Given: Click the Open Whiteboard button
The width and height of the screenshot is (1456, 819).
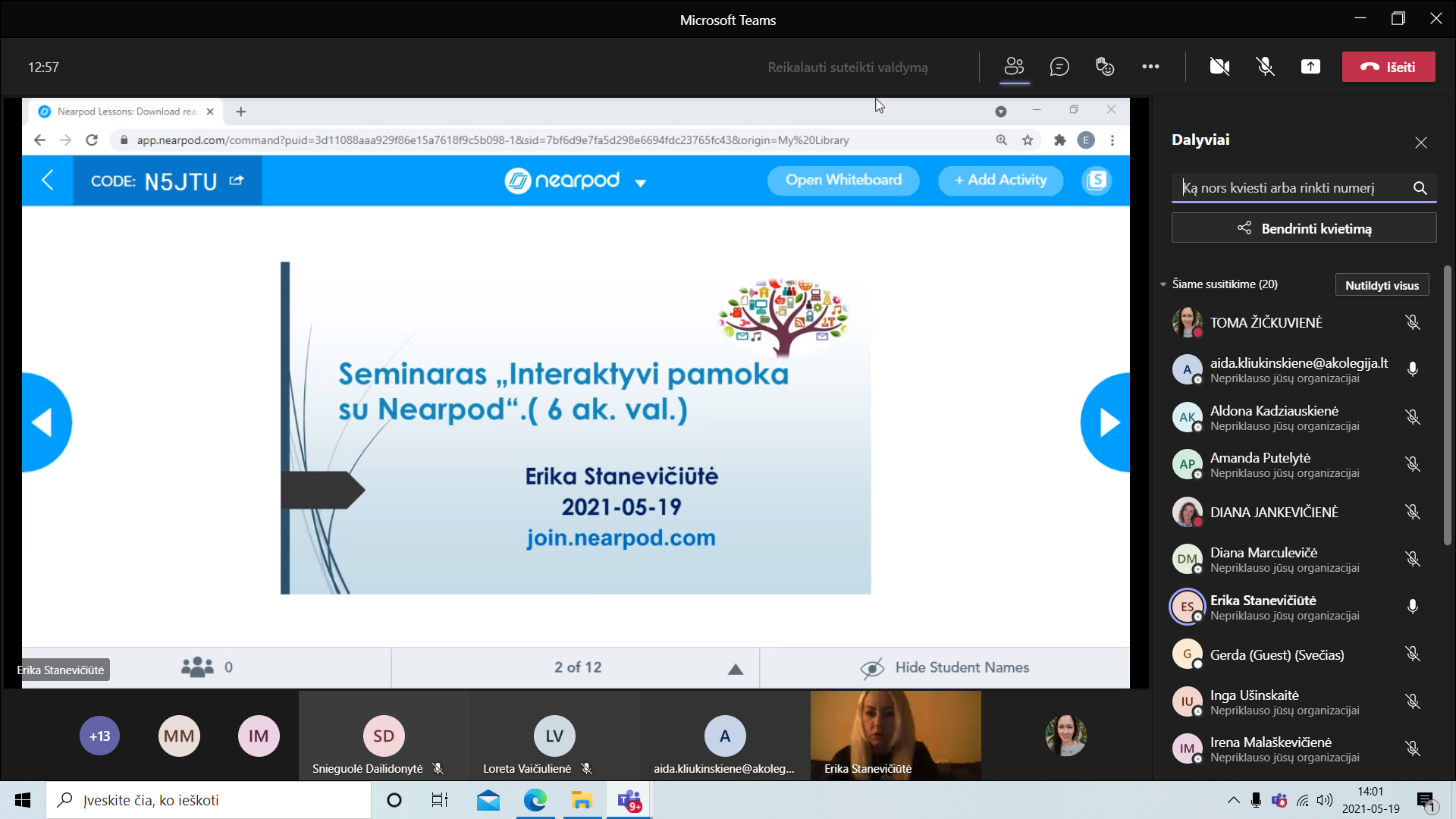Looking at the screenshot, I should point(843,180).
